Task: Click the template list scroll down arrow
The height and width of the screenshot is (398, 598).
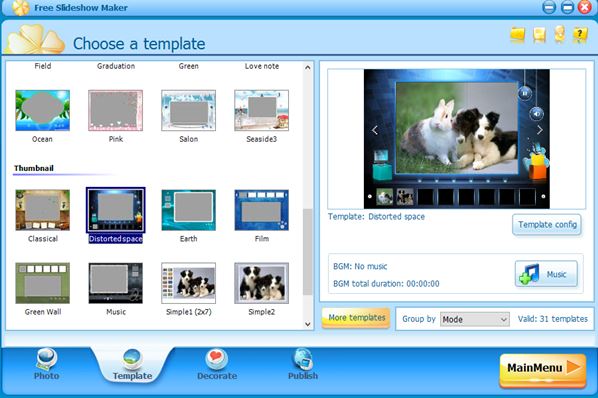Action: click(x=308, y=324)
